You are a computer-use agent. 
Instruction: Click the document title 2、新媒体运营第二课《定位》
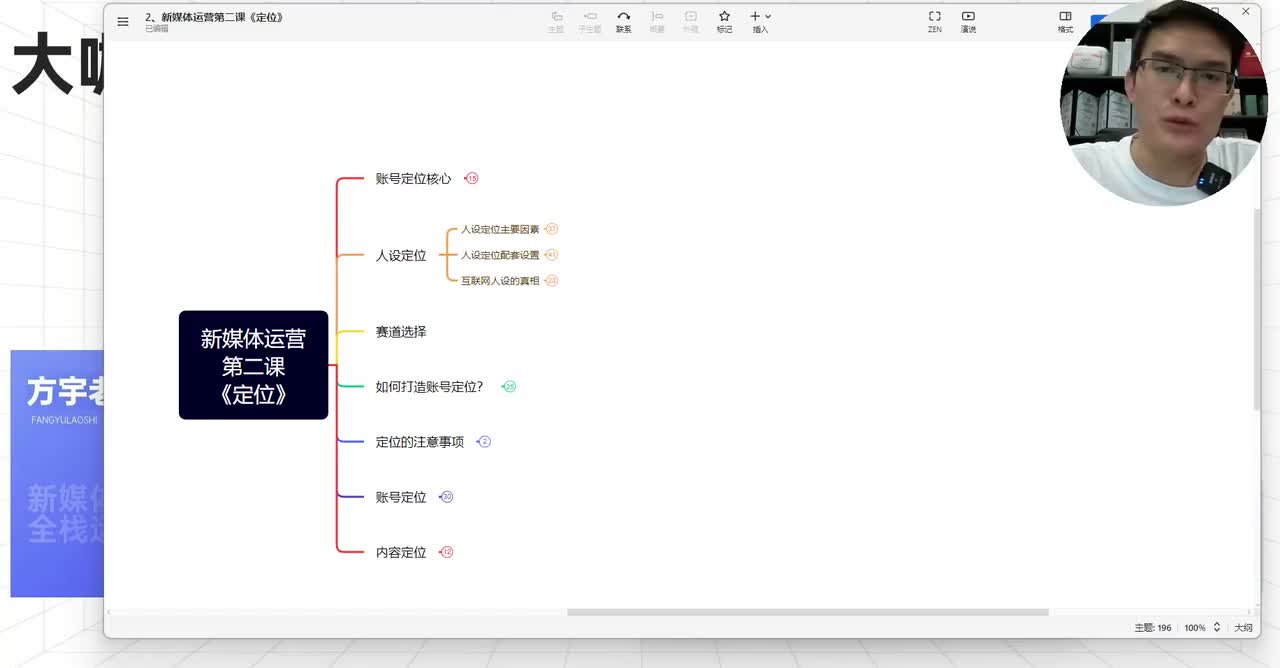coord(214,17)
